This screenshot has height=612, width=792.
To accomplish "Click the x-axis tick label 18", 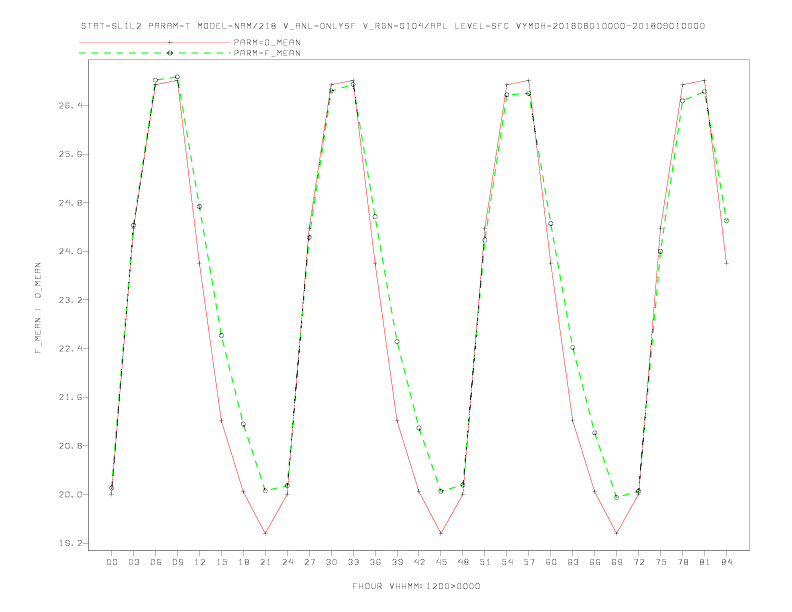I will 243,562.
